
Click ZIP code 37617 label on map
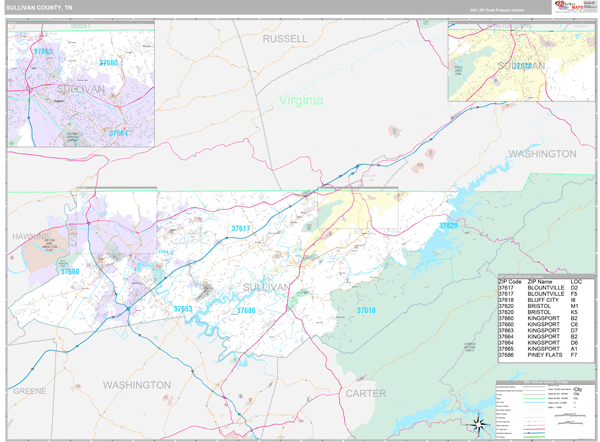[x=240, y=229]
